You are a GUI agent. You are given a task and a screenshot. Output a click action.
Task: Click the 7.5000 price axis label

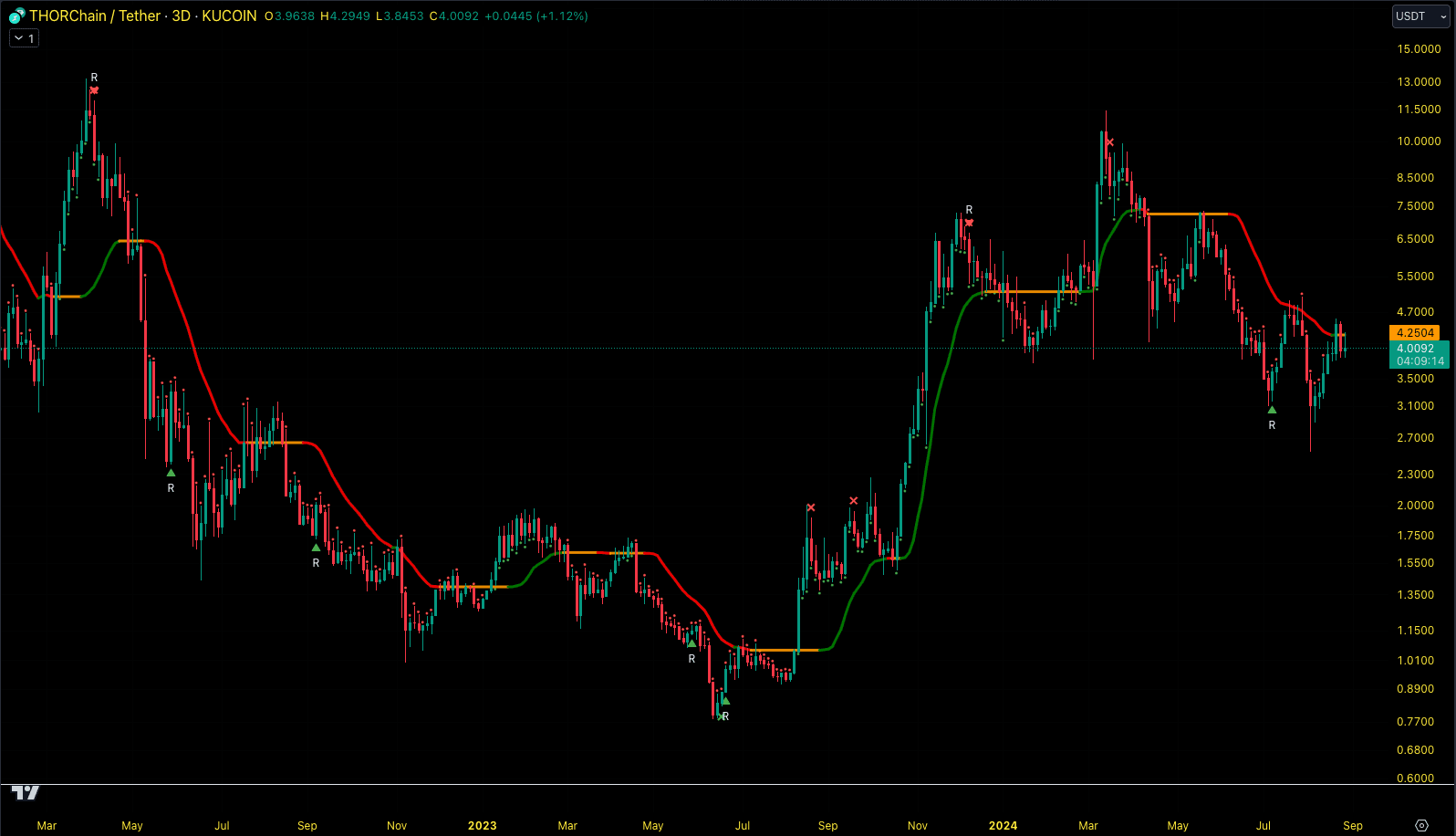[1415, 206]
